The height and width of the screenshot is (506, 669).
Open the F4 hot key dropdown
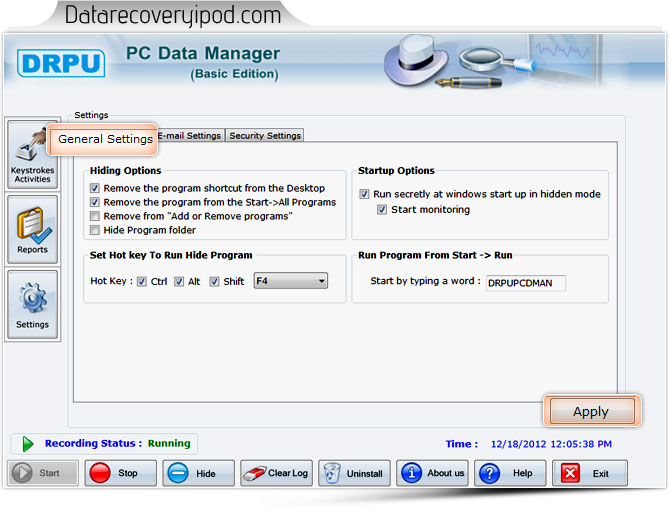(291, 281)
